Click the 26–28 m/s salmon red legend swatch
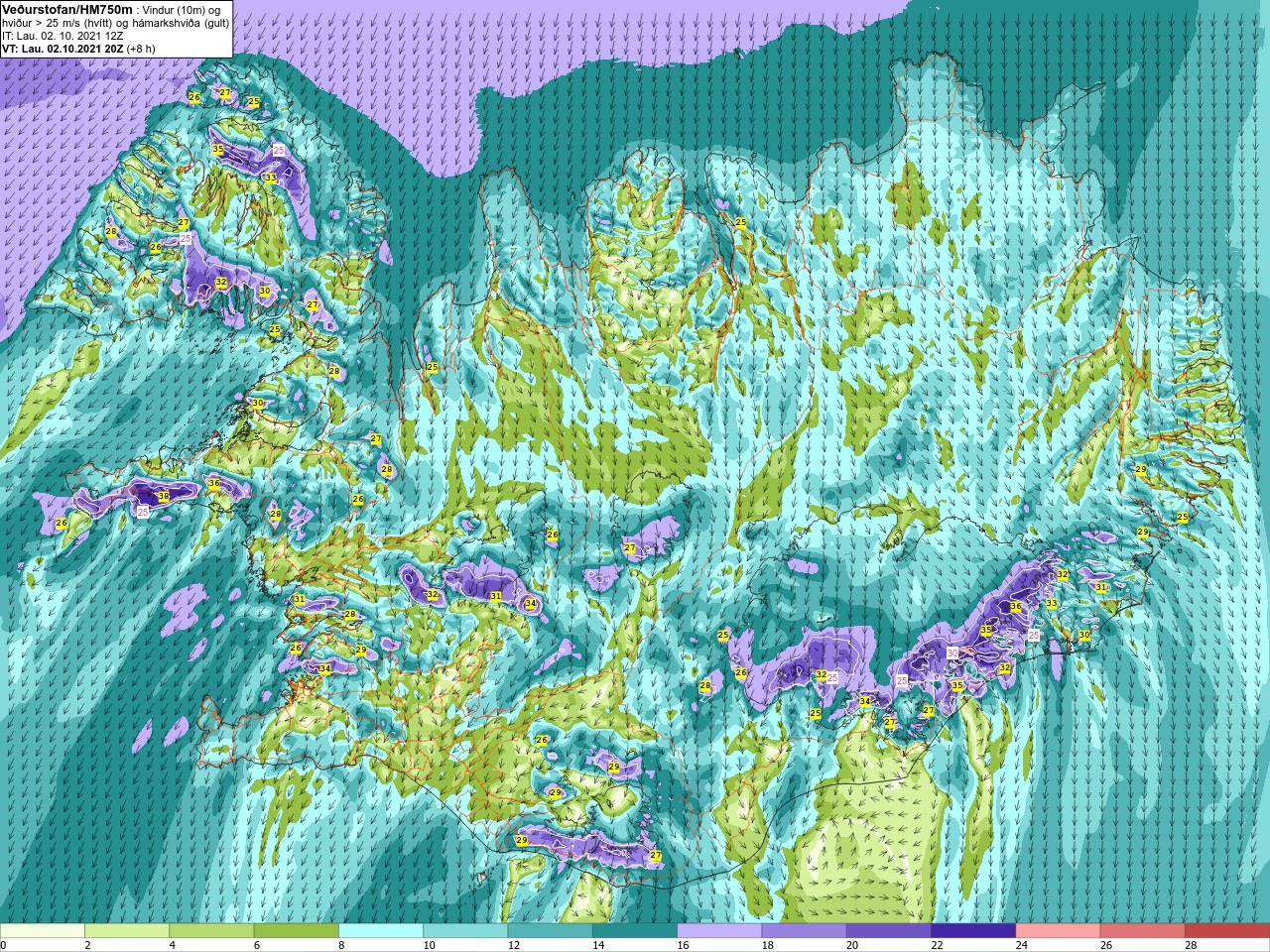The image size is (1270, 952). click(x=1143, y=931)
